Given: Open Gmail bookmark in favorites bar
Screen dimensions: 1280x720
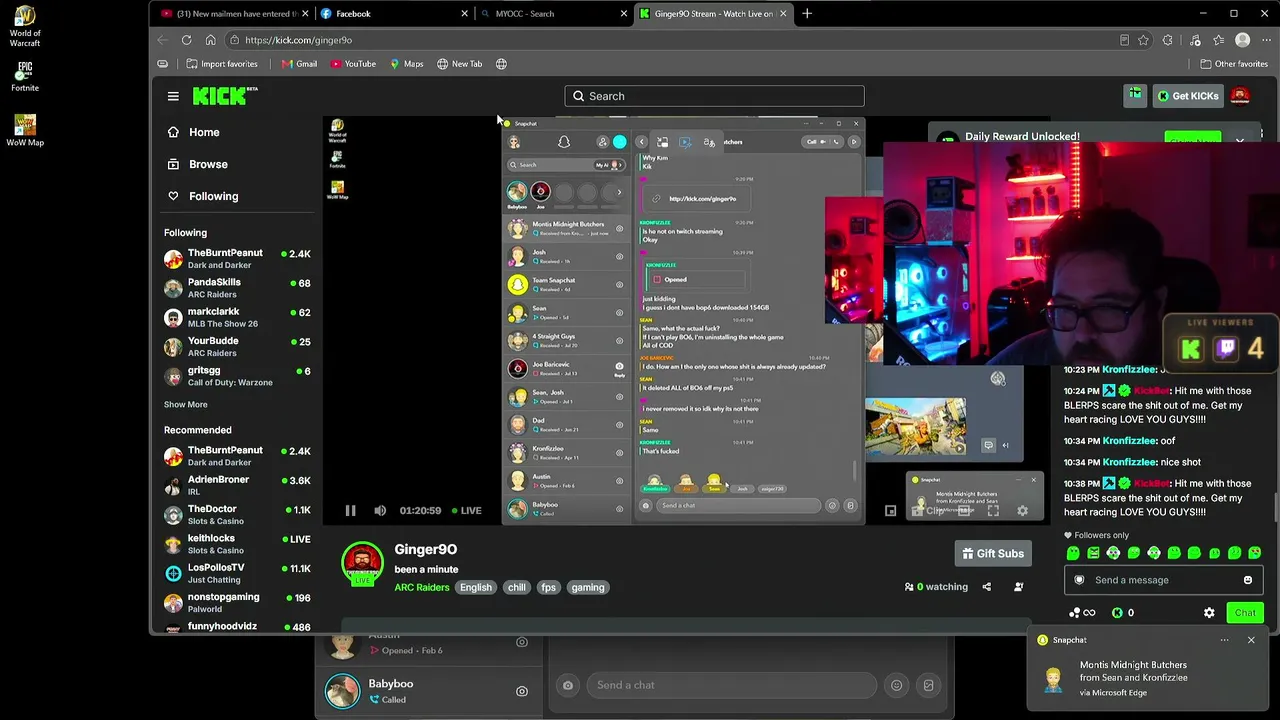Looking at the screenshot, I should (x=299, y=64).
